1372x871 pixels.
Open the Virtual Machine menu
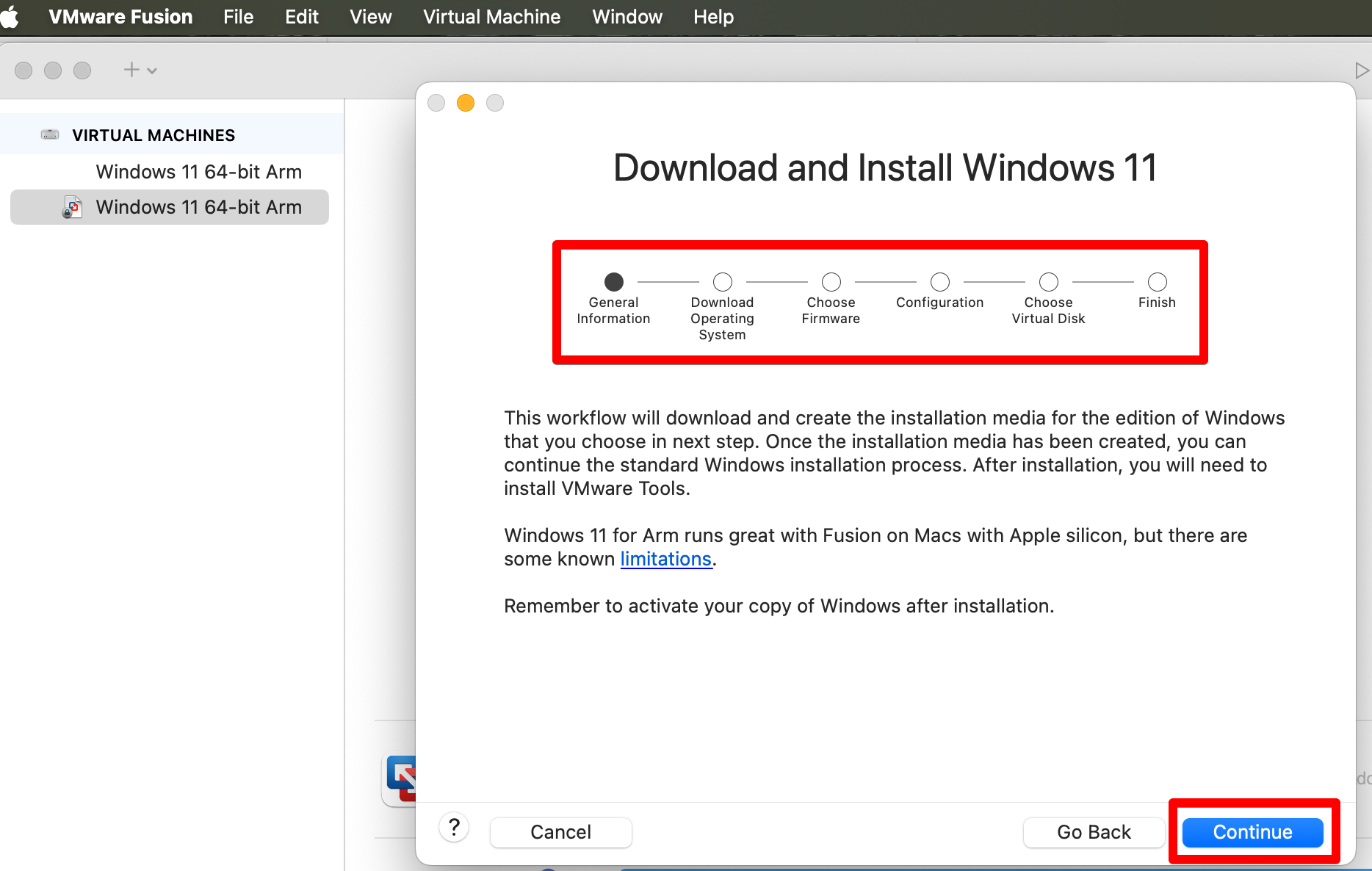491,17
